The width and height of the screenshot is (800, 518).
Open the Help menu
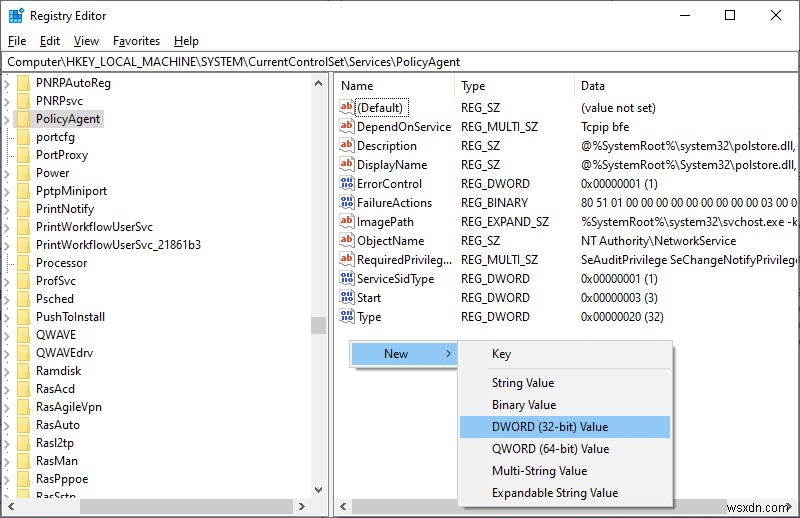[x=186, y=41]
